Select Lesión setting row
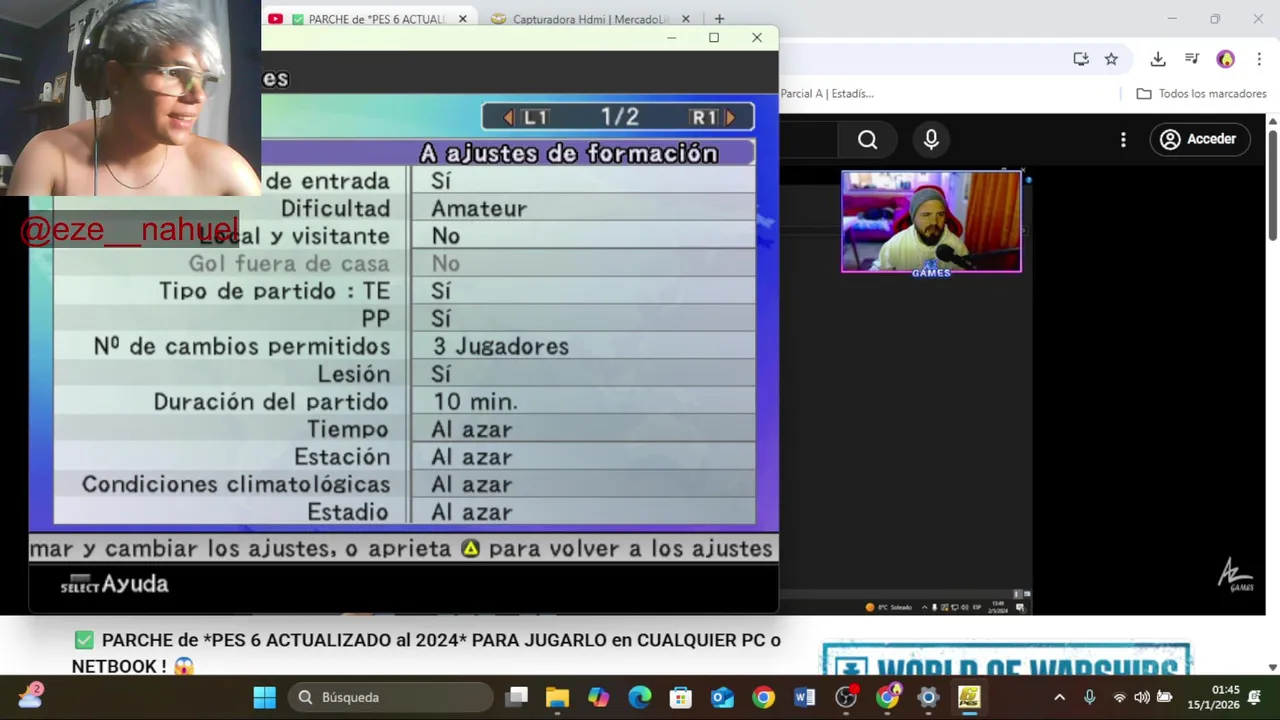 pos(404,374)
